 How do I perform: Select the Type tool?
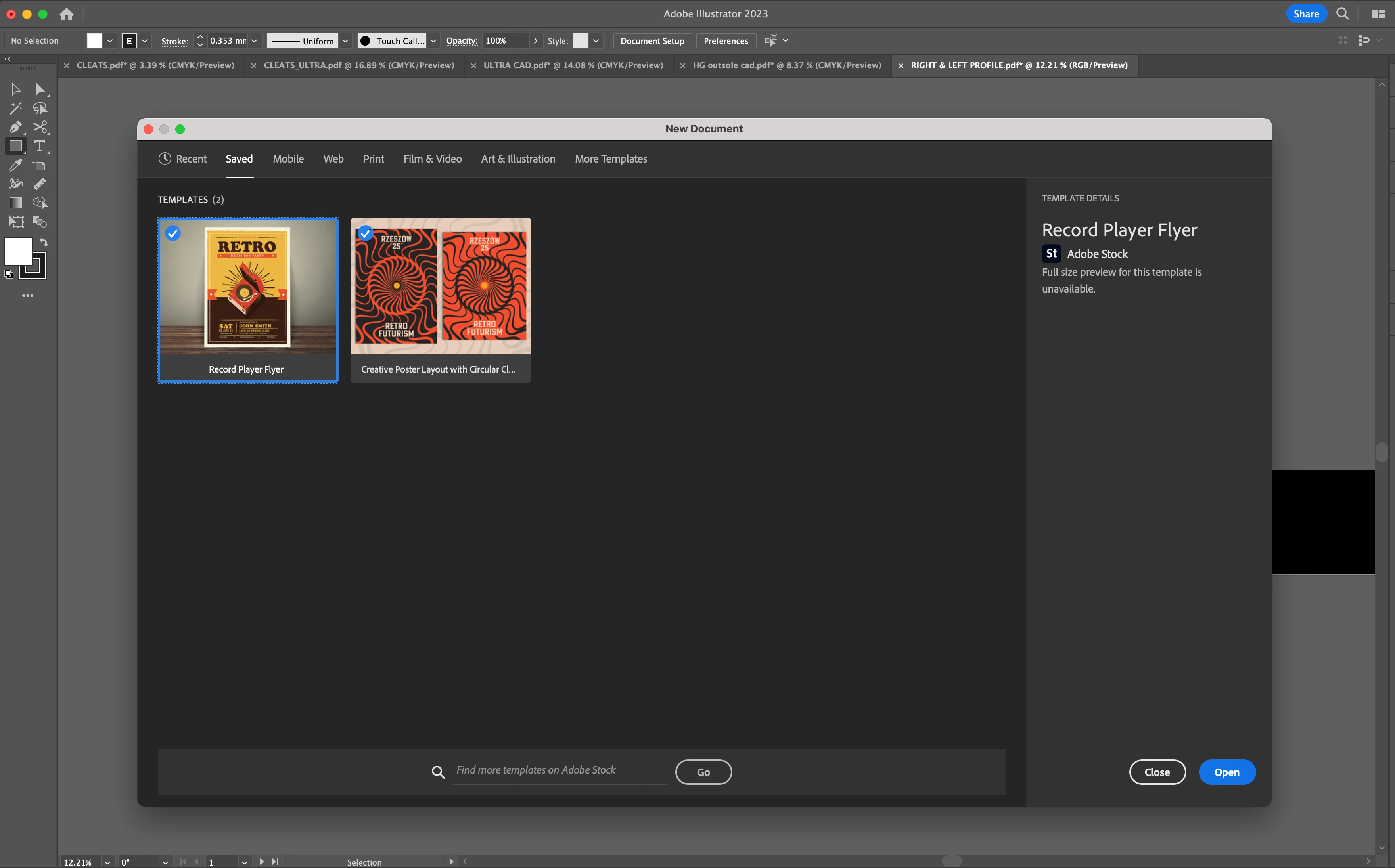(x=40, y=146)
